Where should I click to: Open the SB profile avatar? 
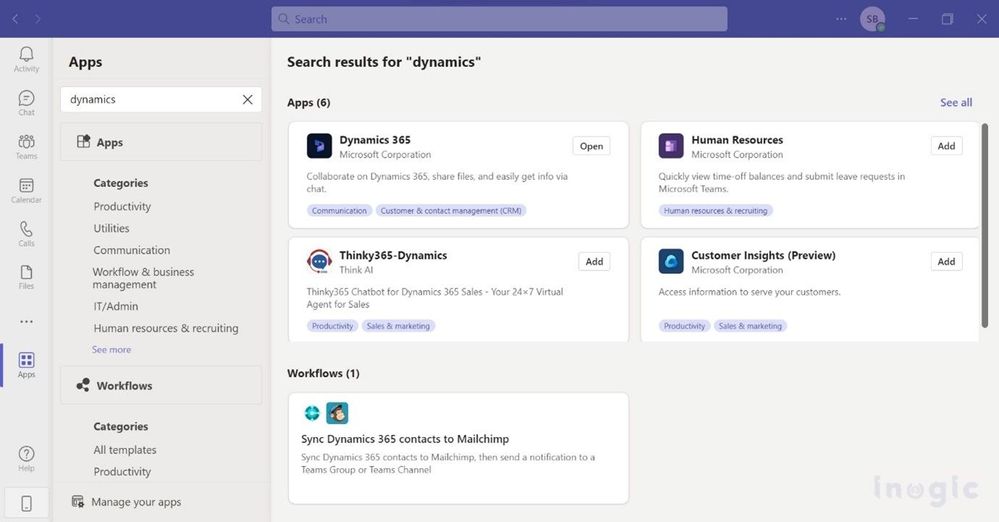coord(872,19)
